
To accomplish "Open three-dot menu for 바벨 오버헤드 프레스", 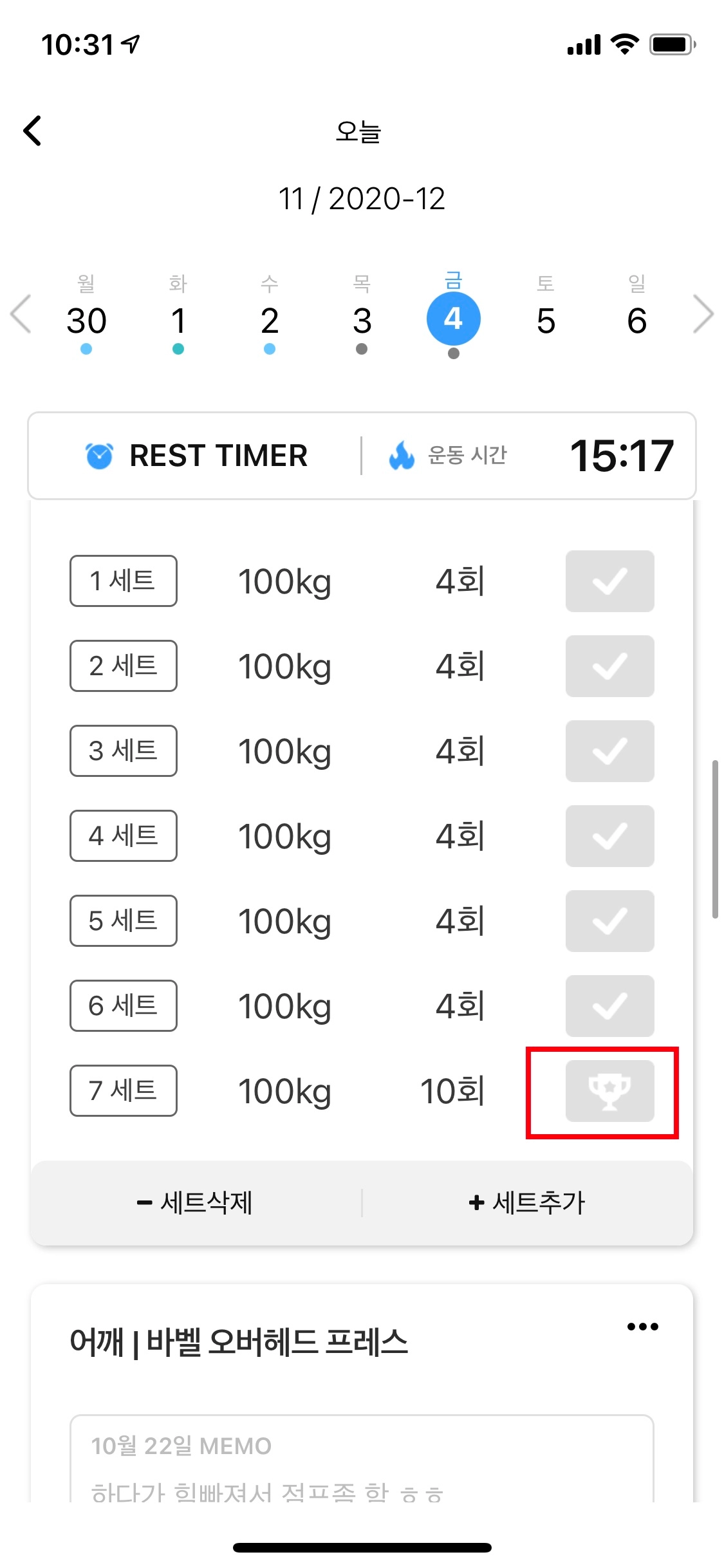I will (x=642, y=1327).
